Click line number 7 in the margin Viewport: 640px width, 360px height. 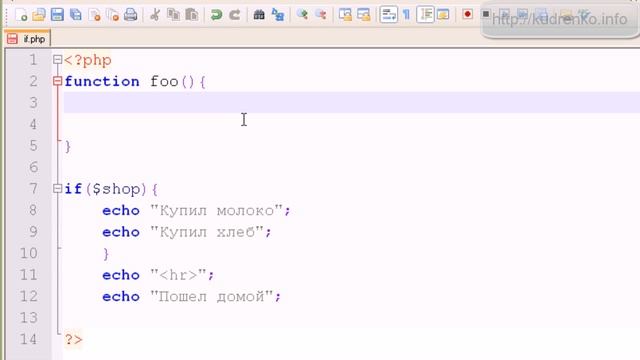point(33,189)
